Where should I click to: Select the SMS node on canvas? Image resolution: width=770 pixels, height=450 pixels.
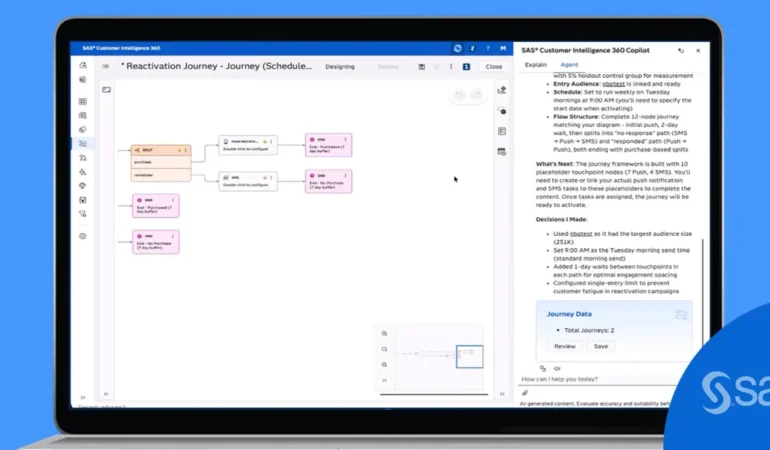(248, 181)
